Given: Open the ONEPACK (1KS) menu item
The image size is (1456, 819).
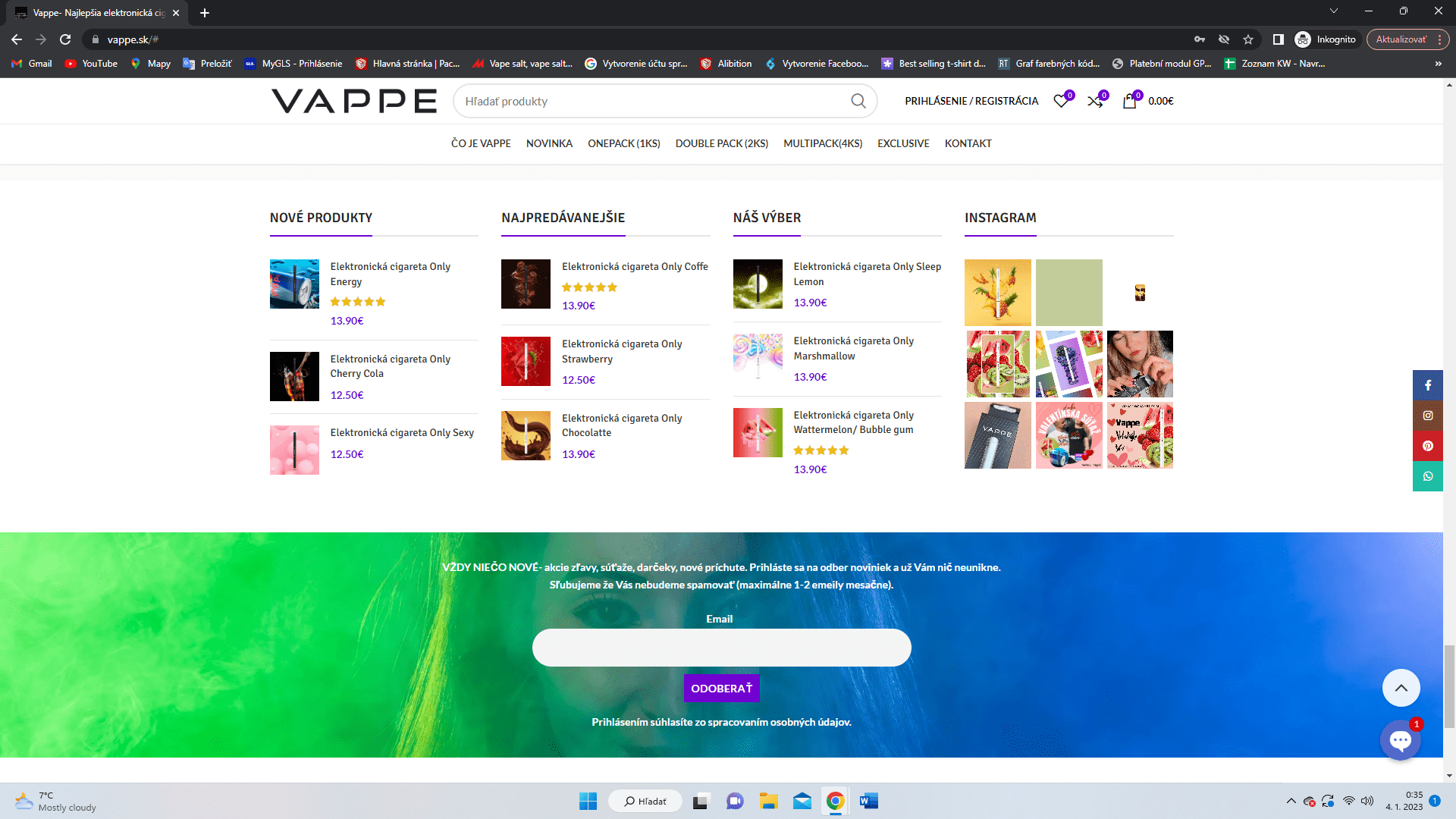Looking at the screenshot, I should tap(624, 143).
